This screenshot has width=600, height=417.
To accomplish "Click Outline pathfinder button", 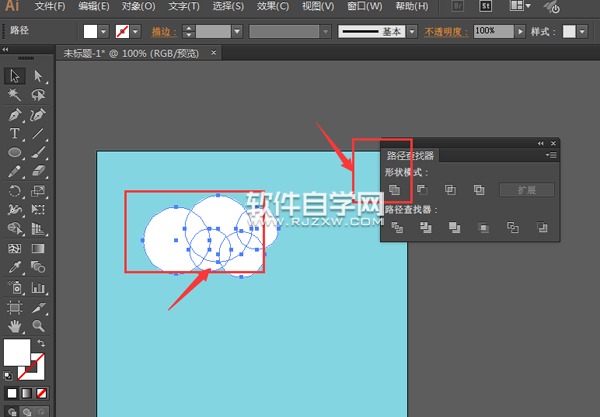I will [513, 228].
